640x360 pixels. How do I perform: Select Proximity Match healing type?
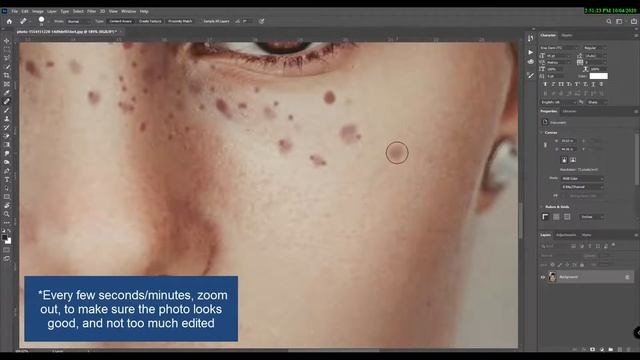[x=180, y=21]
